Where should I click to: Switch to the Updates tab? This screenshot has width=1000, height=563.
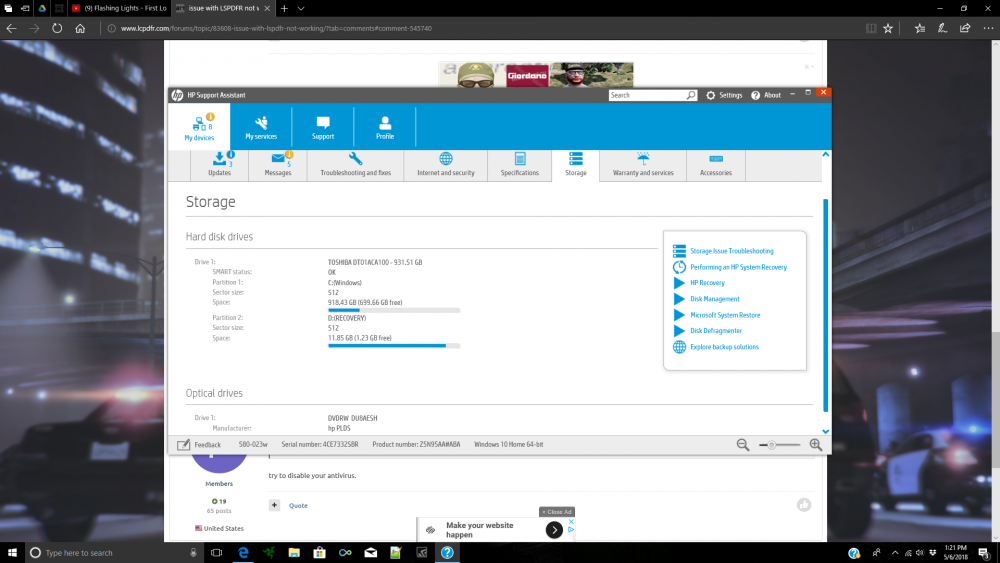pos(219,165)
